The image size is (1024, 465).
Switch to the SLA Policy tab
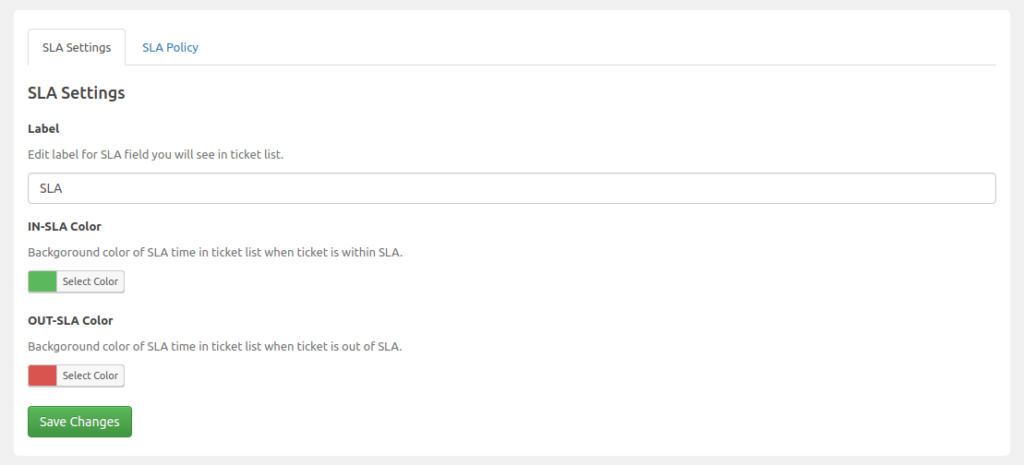coord(170,47)
